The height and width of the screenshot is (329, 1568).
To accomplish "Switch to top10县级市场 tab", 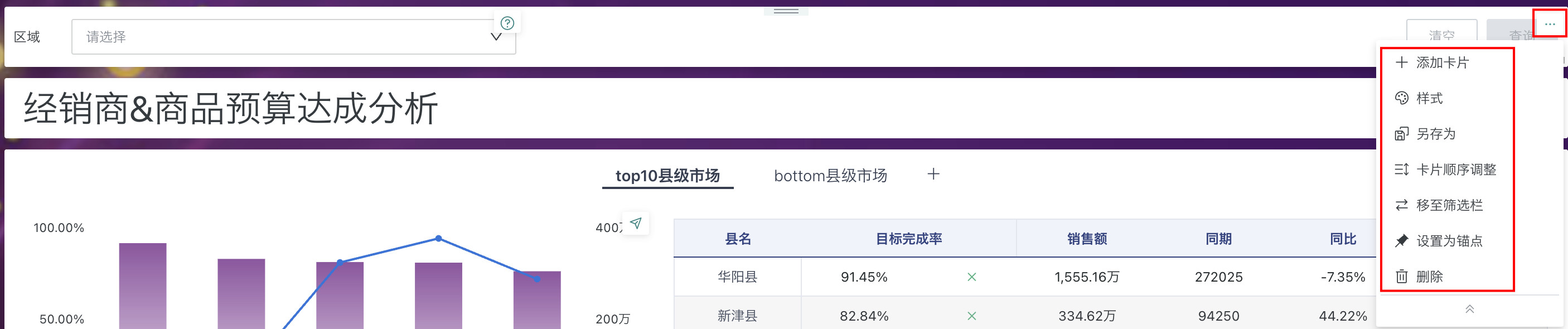I will pos(667,176).
